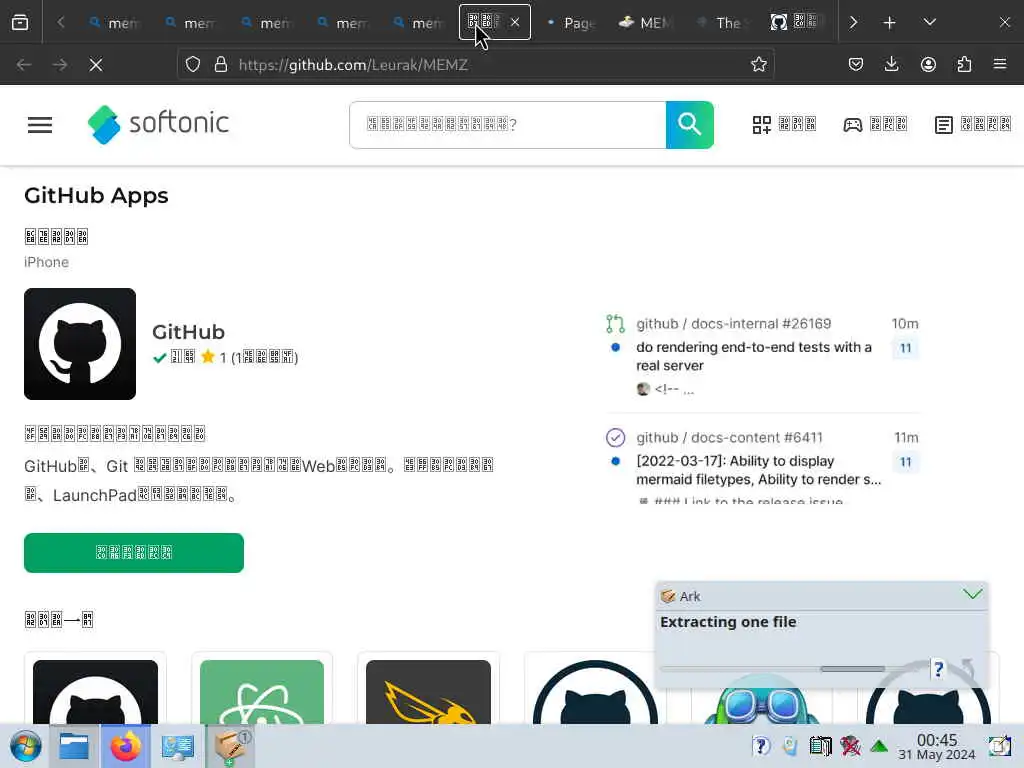Click the show desktop corner icon

pos(1000,746)
